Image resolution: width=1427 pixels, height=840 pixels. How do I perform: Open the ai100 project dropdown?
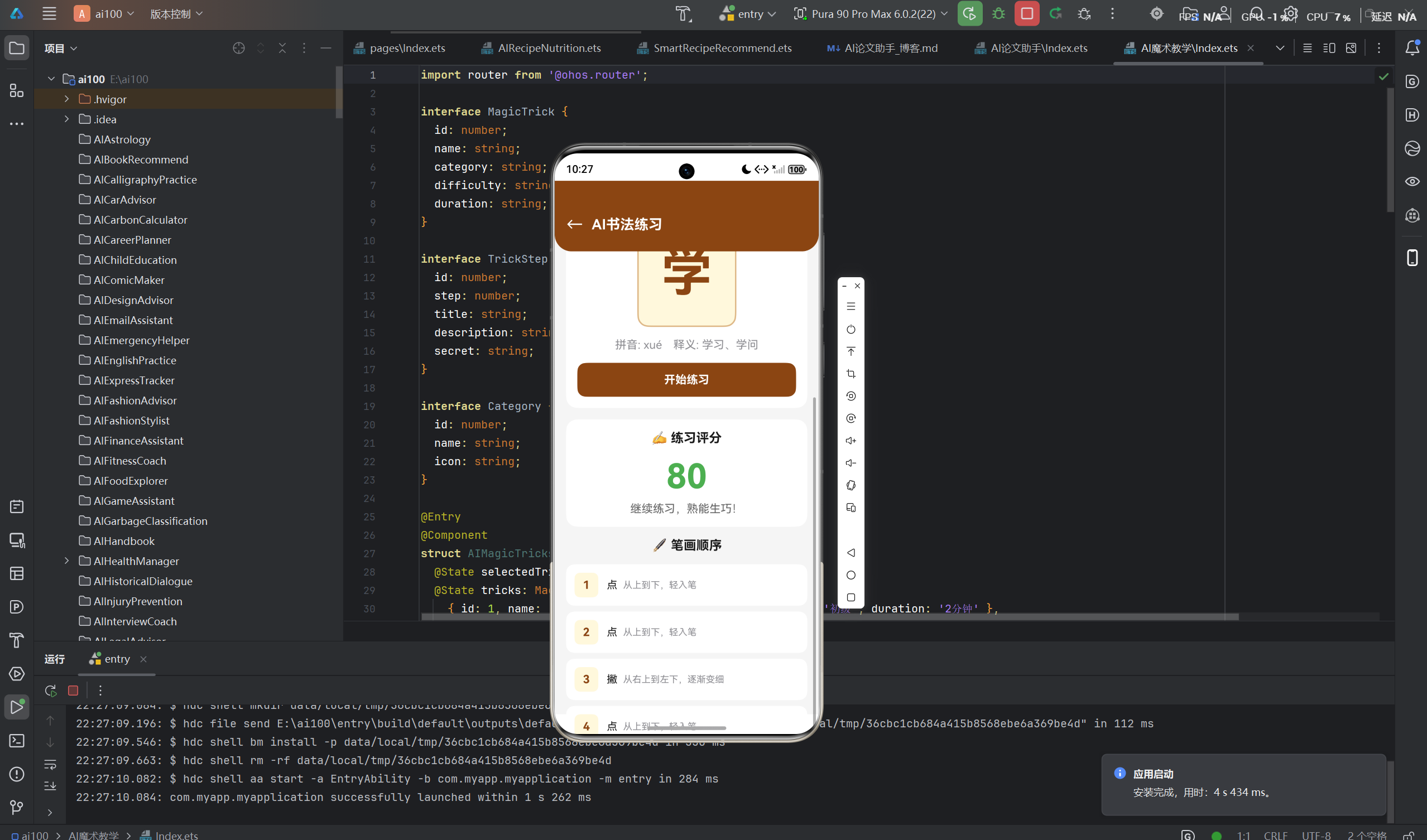click(x=105, y=13)
